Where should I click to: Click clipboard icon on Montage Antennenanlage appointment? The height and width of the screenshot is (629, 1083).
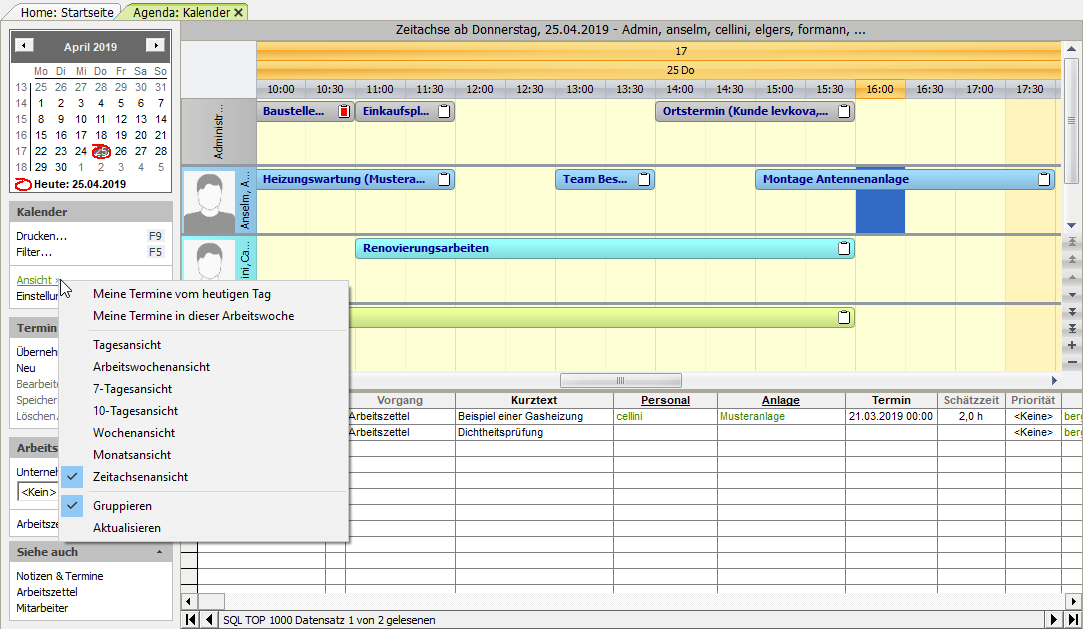[1044, 180]
